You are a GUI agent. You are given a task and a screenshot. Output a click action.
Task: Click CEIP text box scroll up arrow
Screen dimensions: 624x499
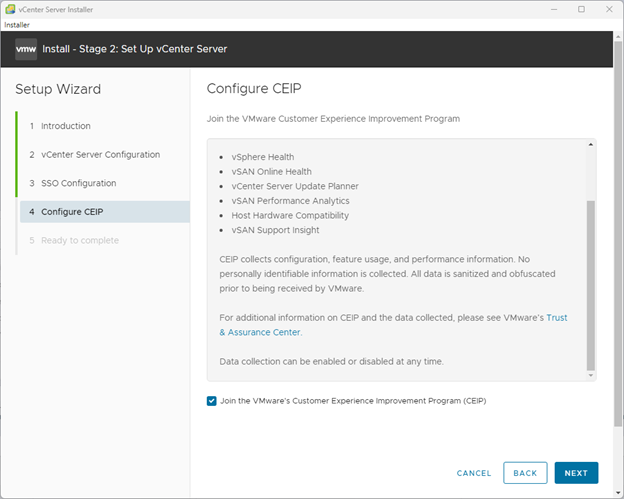tap(591, 144)
